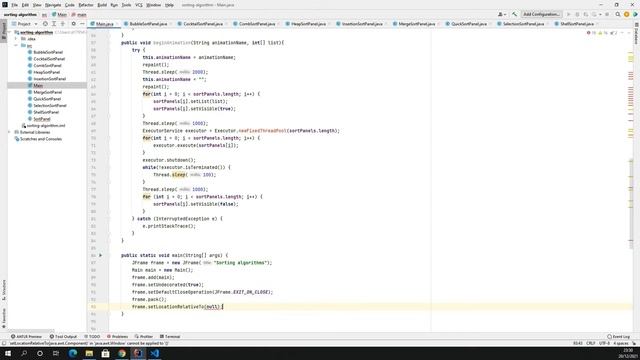Open the VCS menu
Screen dimensions: 640x360
(x=139, y=5)
